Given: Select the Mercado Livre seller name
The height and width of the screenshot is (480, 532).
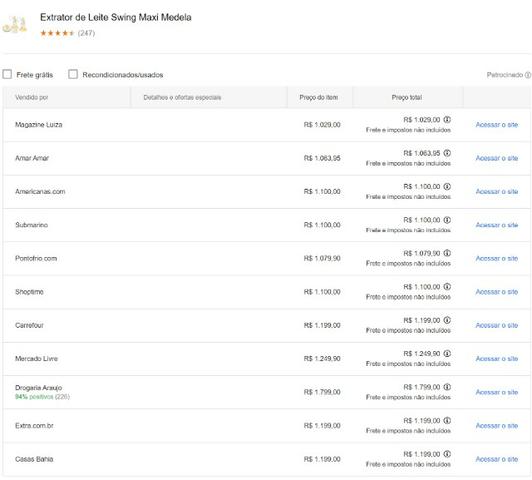Looking at the screenshot, I should point(36,359).
